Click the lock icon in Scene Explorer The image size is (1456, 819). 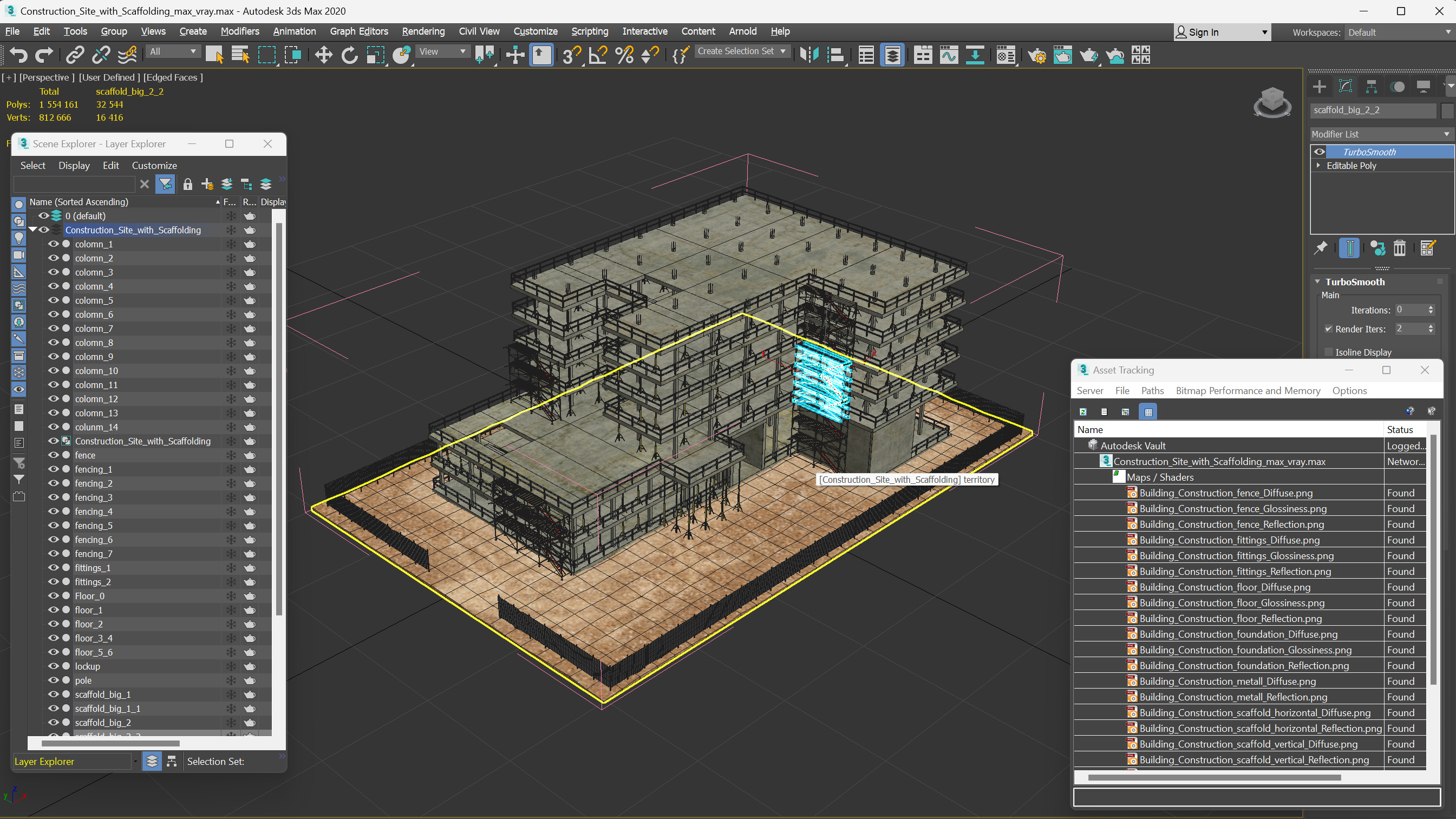[188, 184]
